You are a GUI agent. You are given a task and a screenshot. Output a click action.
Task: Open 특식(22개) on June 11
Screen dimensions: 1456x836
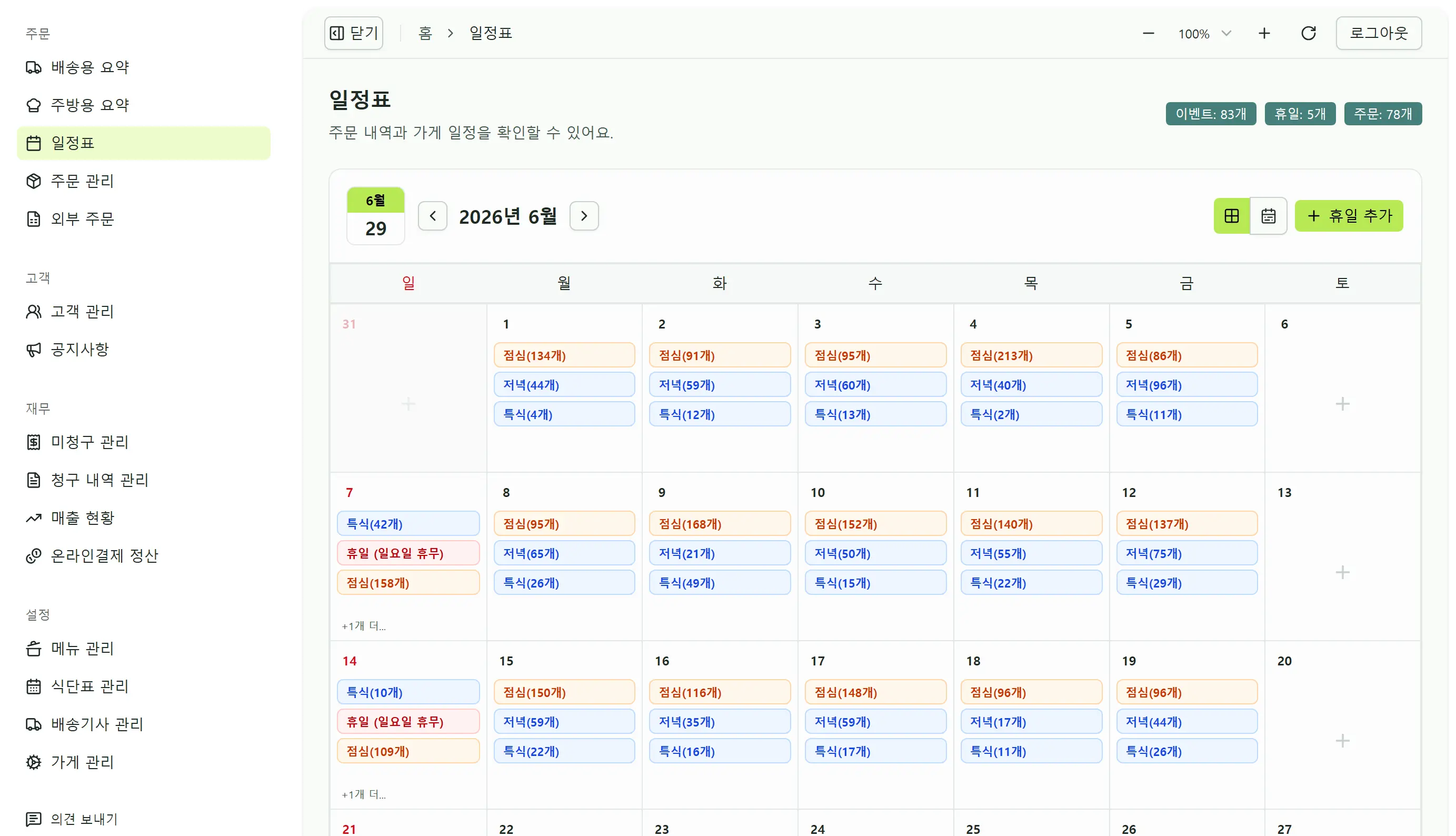point(1031,583)
